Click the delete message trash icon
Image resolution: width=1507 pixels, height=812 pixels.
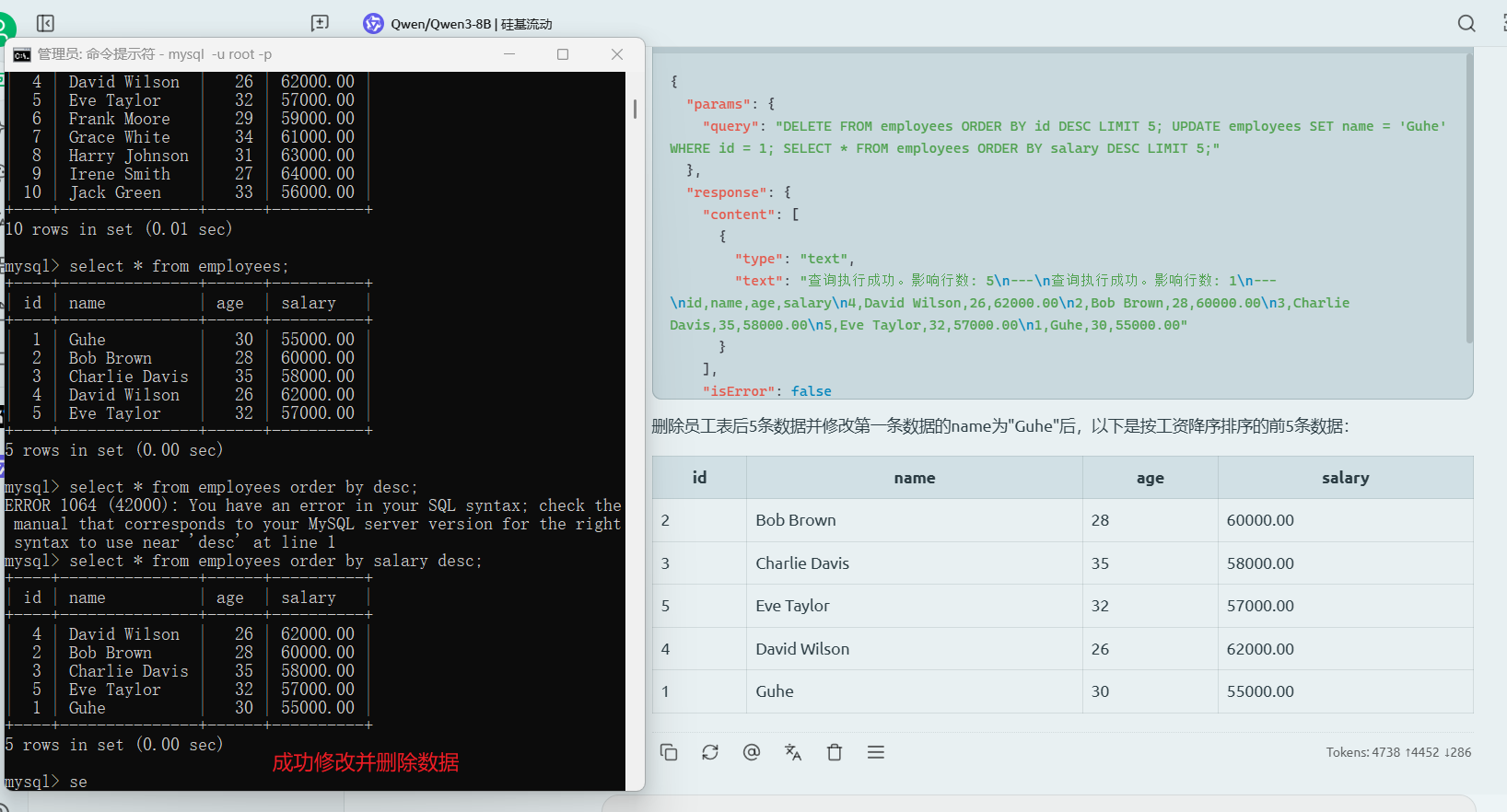[835, 752]
